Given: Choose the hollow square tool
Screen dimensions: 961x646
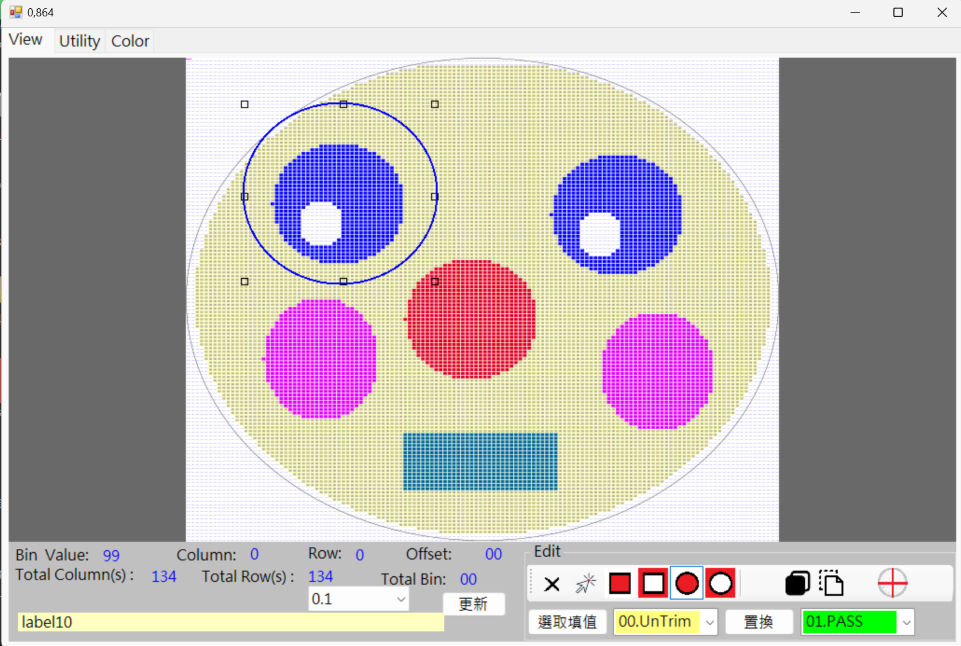Looking at the screenshot, I should point(653,583).
